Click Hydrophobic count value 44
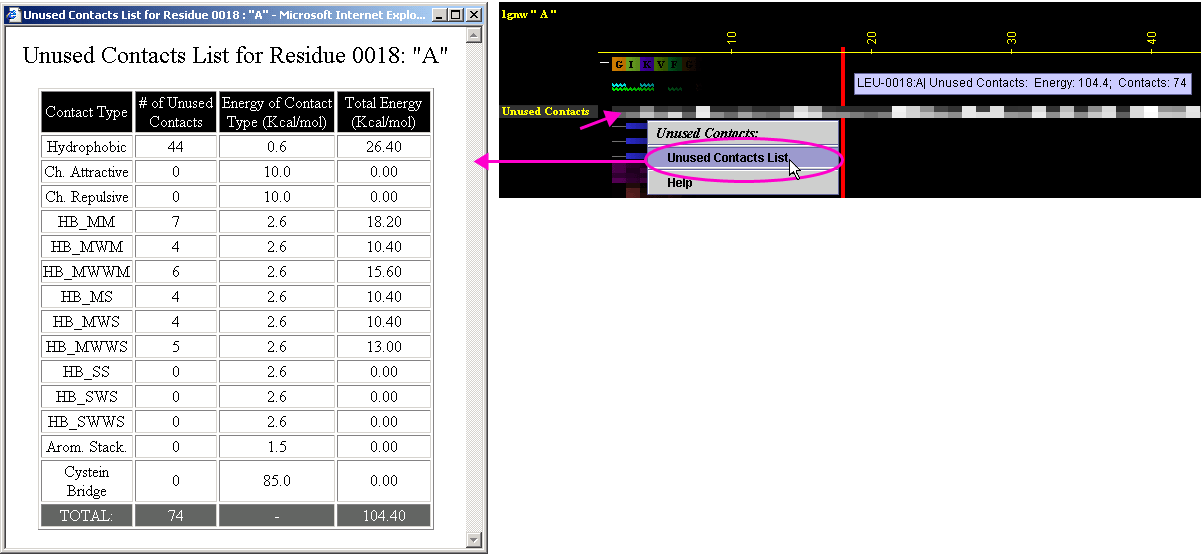Screen dimensions: 1204x556 [175, 147]
